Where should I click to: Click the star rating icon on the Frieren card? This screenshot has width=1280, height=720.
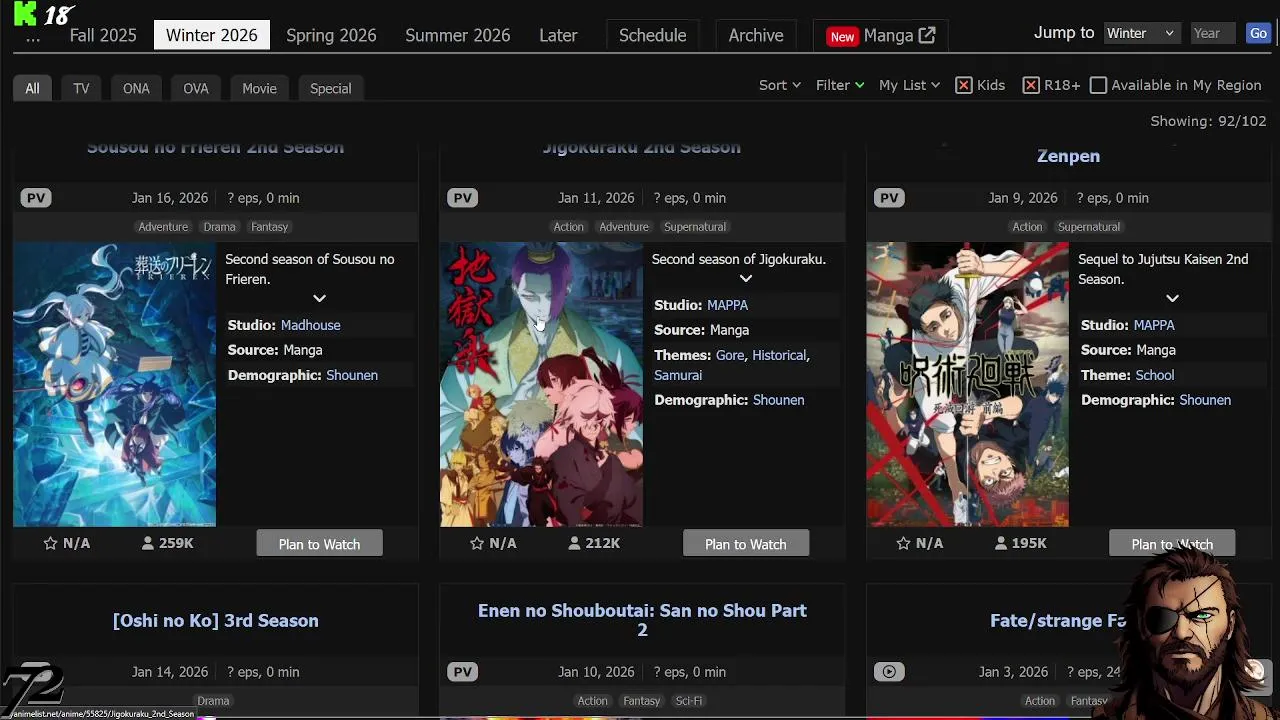click(x=50, y=543)
